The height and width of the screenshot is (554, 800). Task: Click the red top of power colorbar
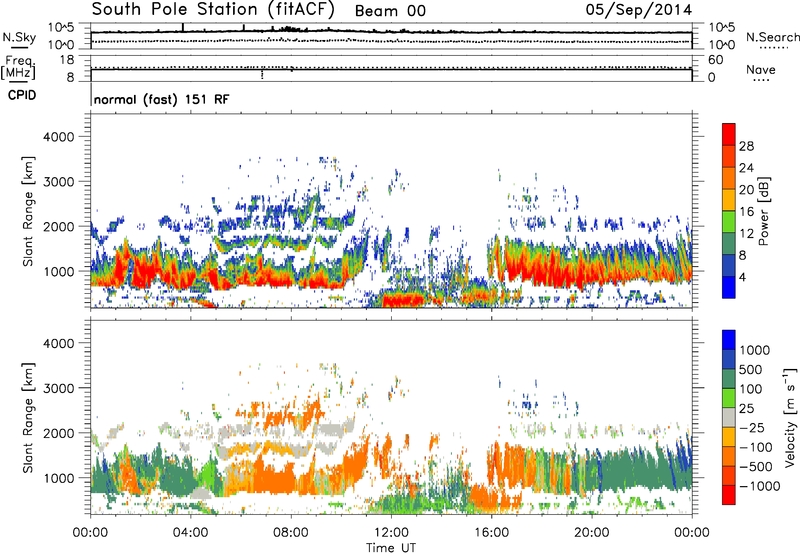(729, 134)
